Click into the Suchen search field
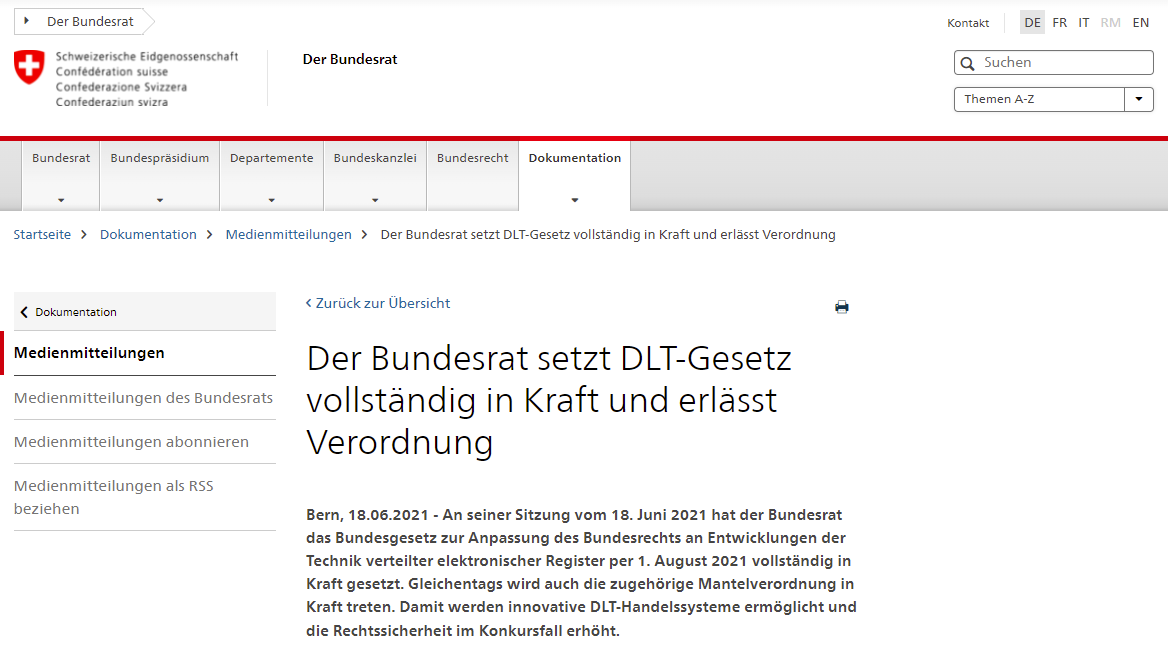This screenshot has width=1168, height=656. click(x=1062, y=63)
